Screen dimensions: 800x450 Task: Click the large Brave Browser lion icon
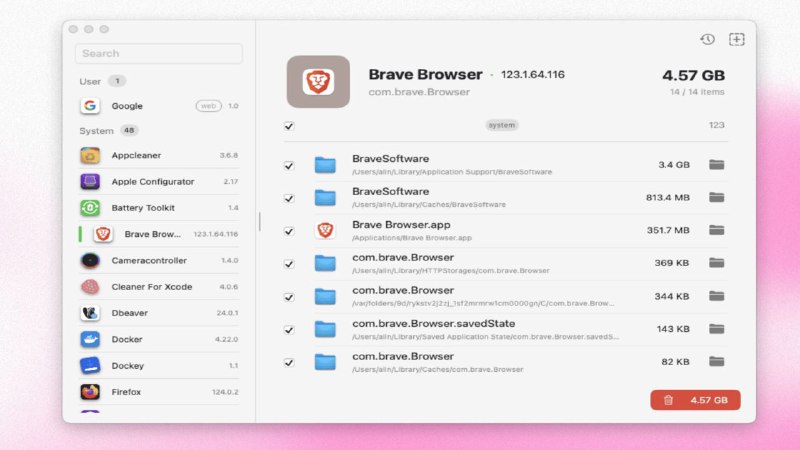318,82
